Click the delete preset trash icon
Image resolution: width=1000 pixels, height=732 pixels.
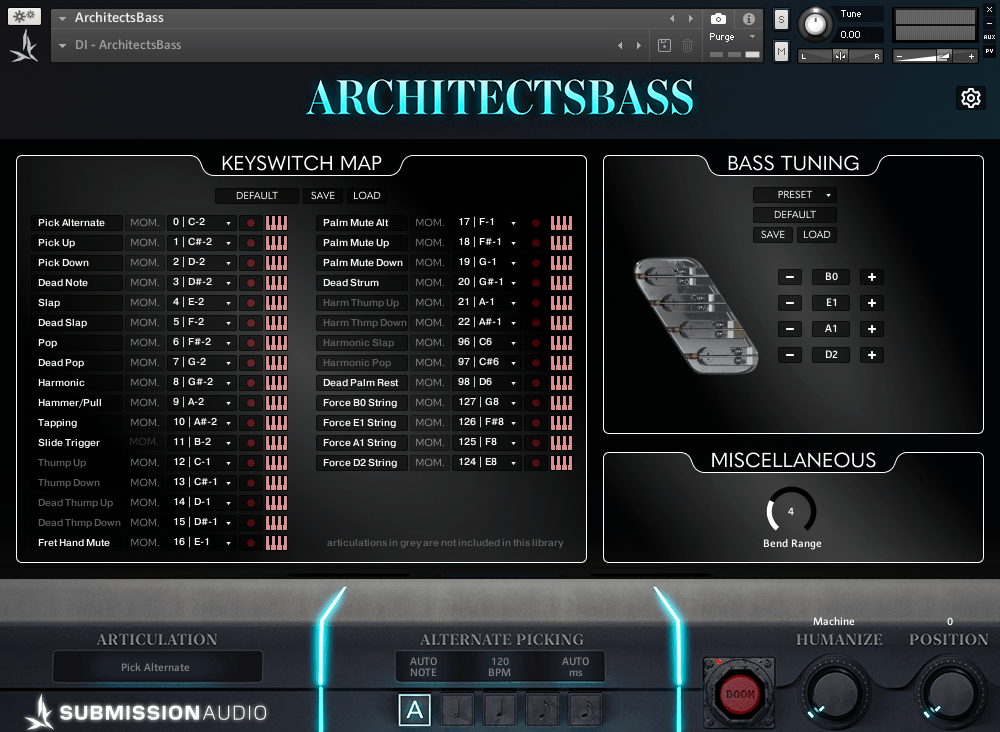(x=688, y=45)
